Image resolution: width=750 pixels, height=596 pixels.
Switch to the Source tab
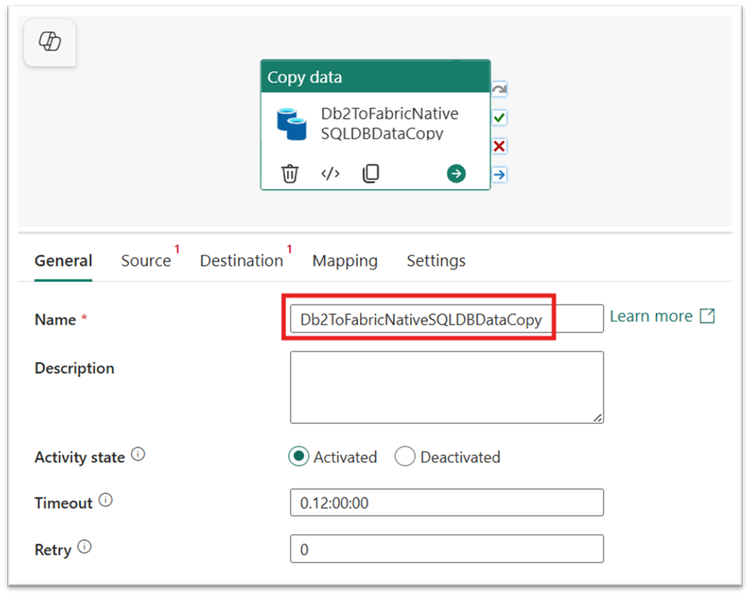[x=146, y=261]
